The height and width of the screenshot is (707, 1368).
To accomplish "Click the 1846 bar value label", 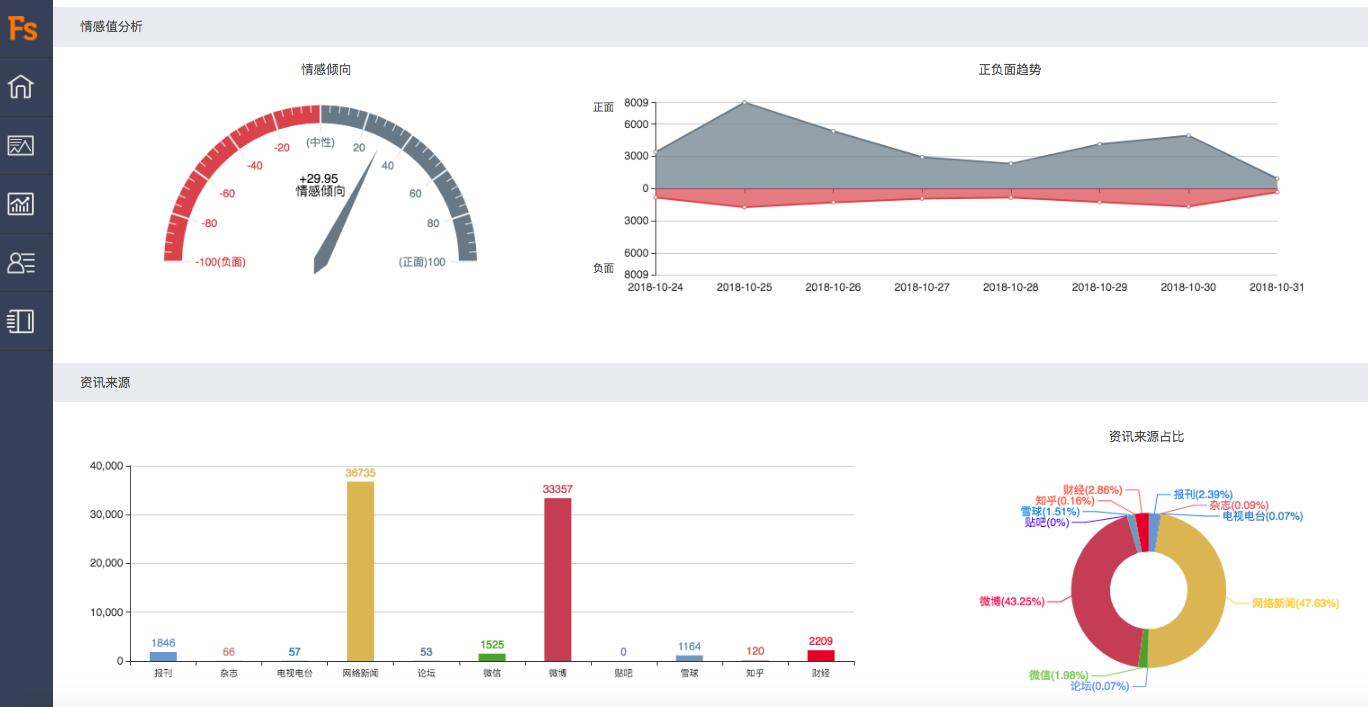I will (x=163, y=643).
